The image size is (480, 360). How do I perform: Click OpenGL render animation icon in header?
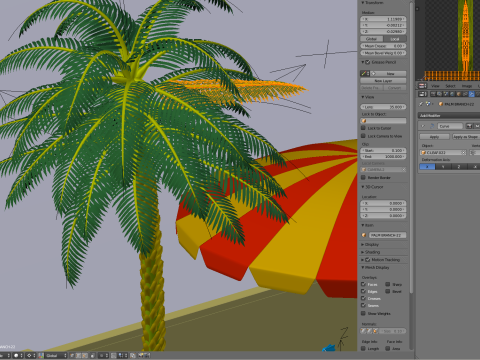point(147,355)
